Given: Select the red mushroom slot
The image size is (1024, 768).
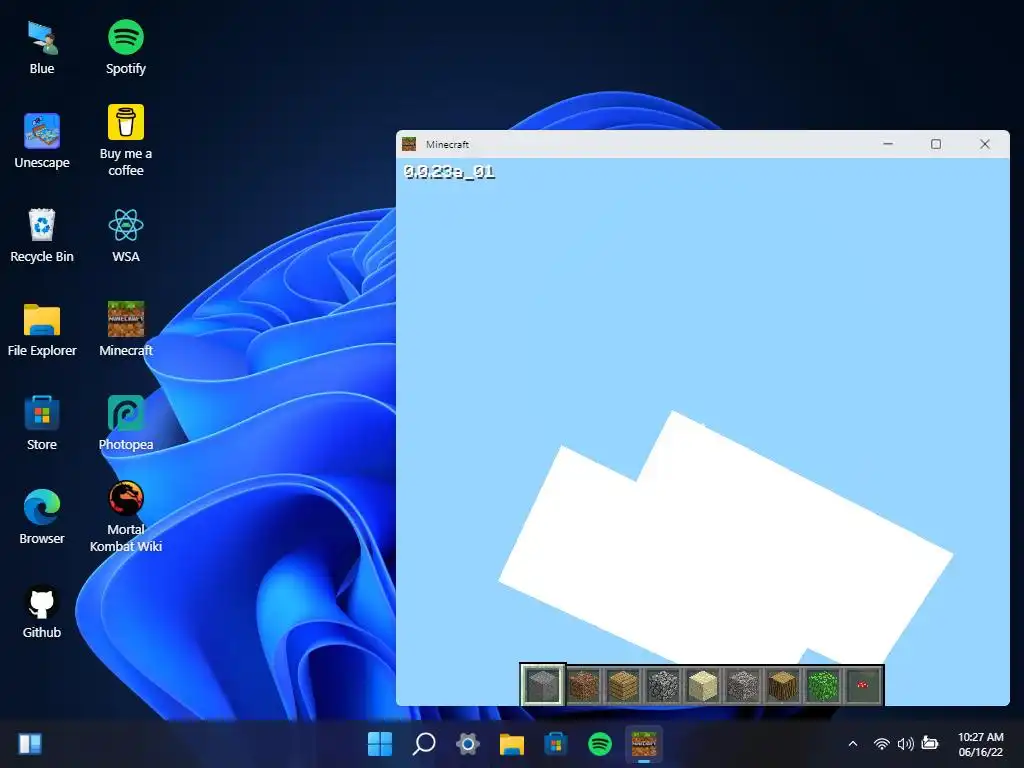Looking at the screenshot, I should tap(862, 685).
